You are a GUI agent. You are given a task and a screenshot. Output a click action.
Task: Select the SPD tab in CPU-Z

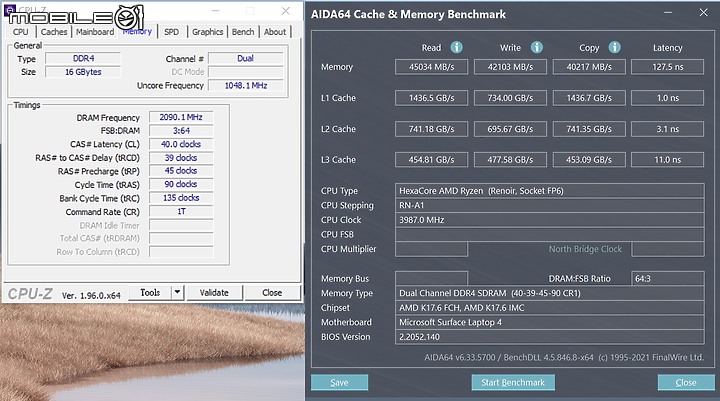point(171,32)
